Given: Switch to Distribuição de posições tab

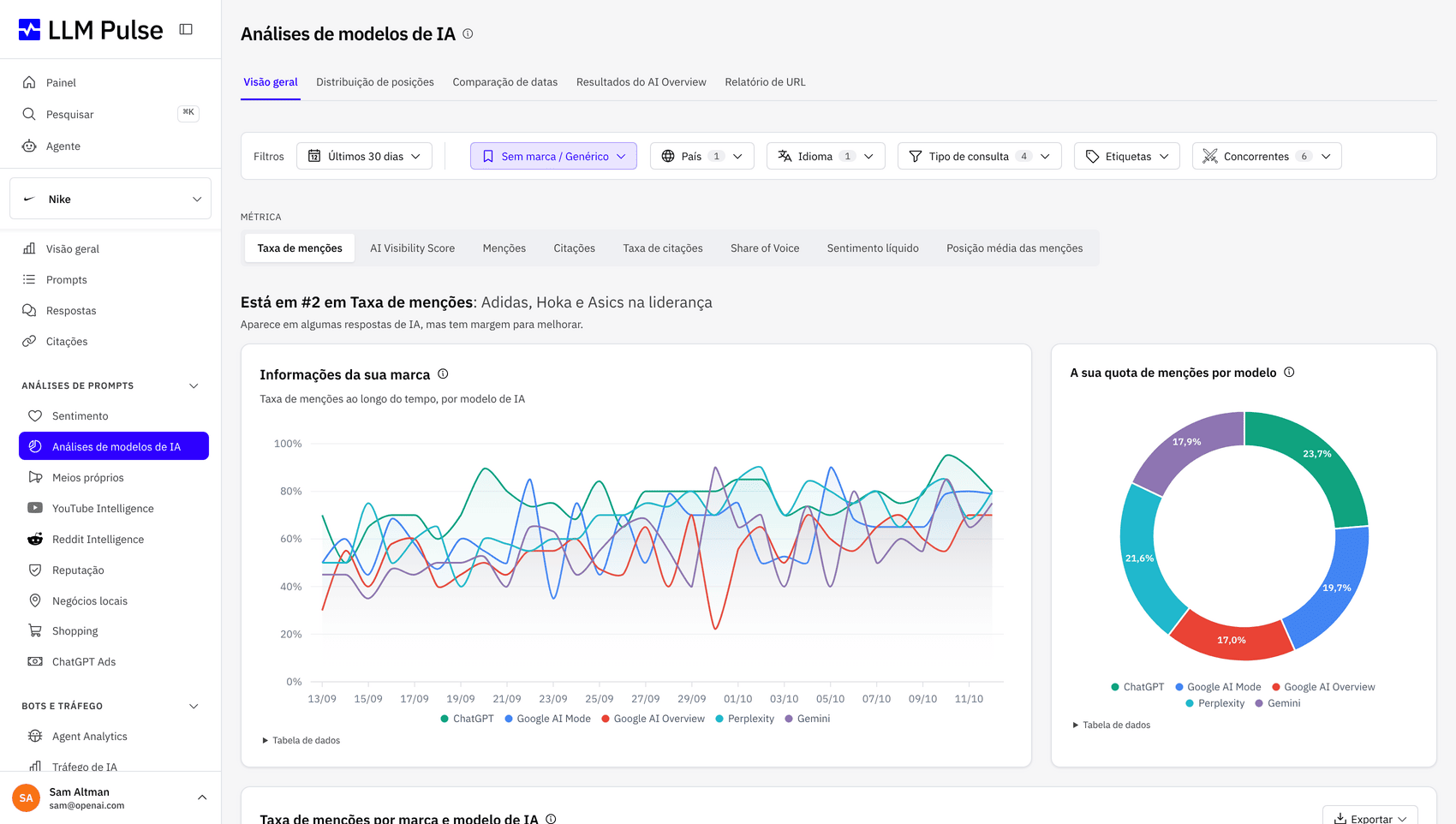Looking at the screenshot, I should pos(375,82).
